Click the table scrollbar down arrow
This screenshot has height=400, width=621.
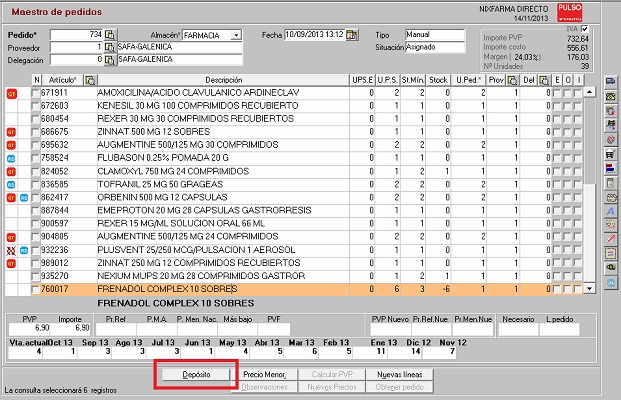[589, 289]
